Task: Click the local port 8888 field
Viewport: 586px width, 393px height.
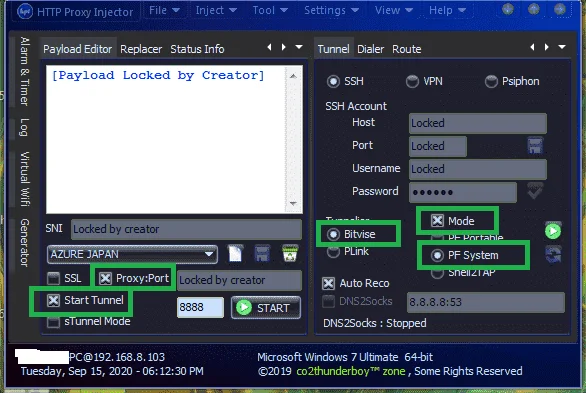Action: [x=200, y=307]
